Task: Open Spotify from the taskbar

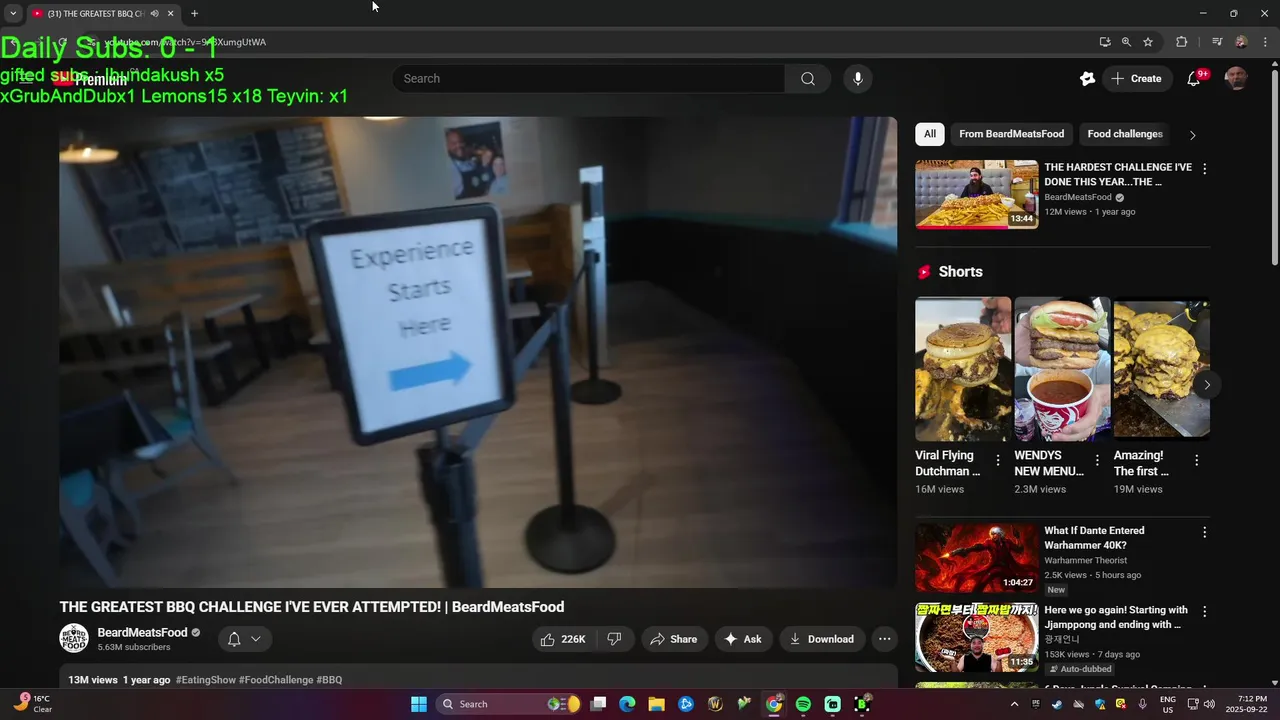Action: 803,704
